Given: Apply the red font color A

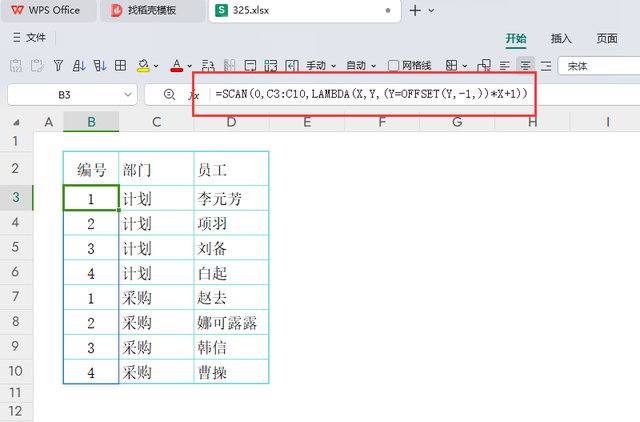Looking at the screenshot, I should click(176, 65).
